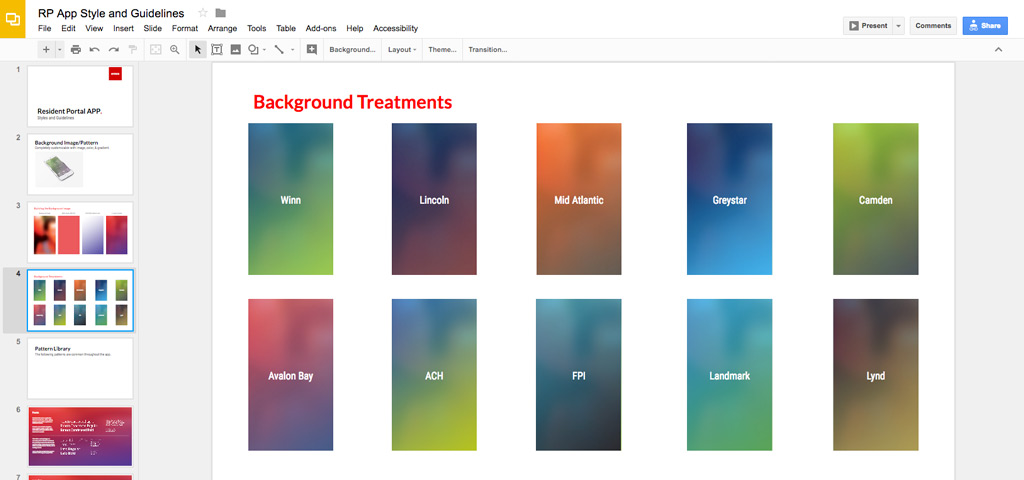Viewport: 1024px width, 480px height.
Task: Open the View menu
Action: pos(94,29)
